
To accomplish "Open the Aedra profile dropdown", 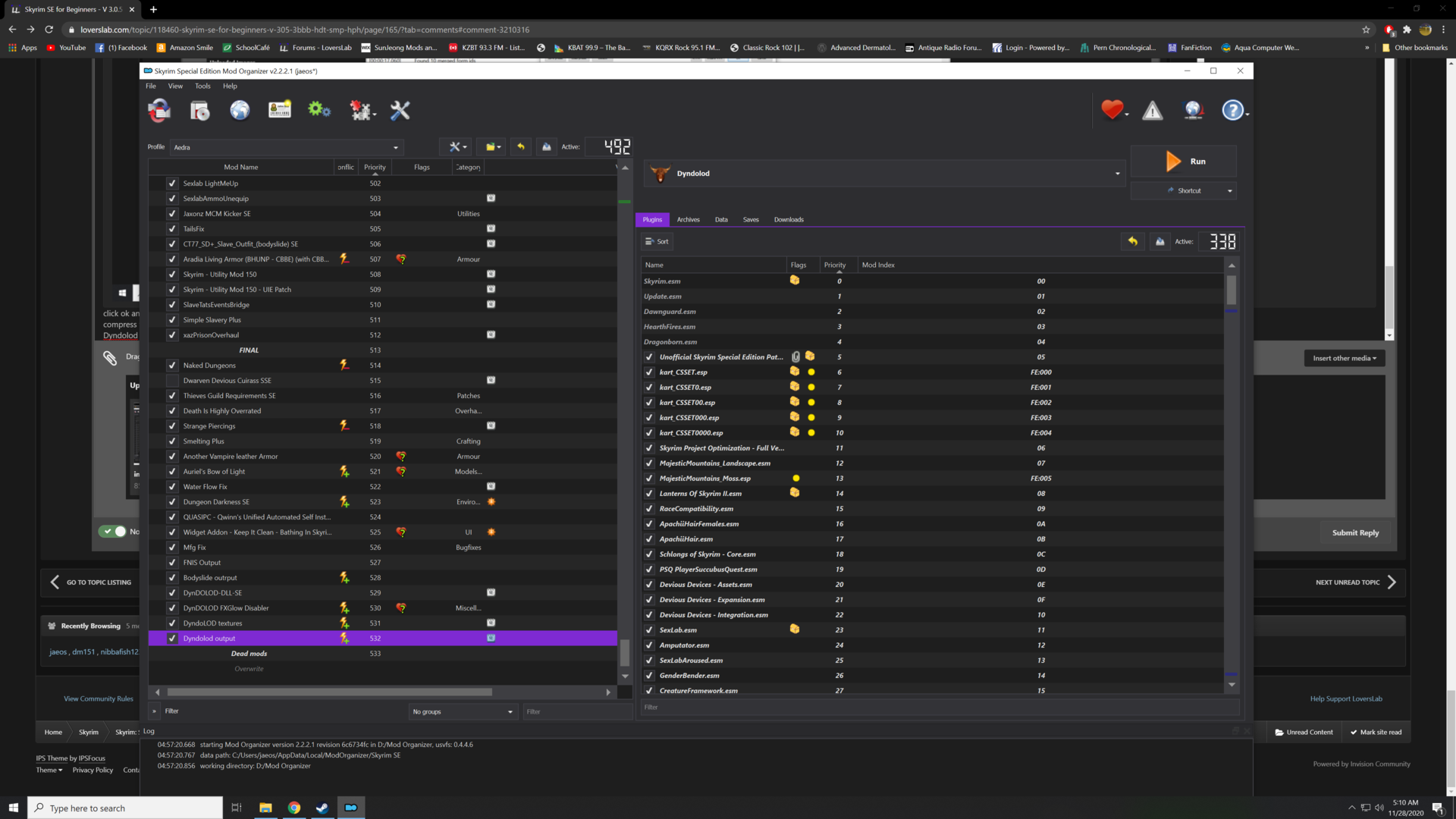I will click(287, 148).
